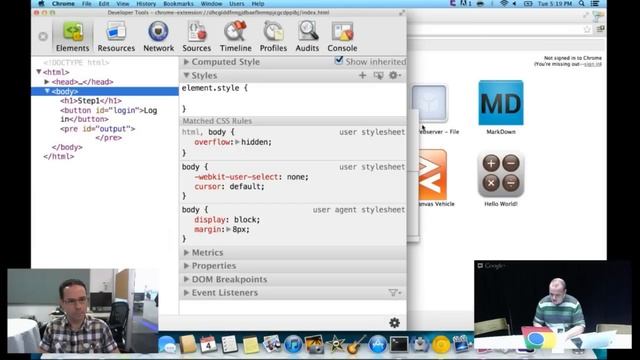Open the File menu
This screenshot has width=640, height=360.
pyautogui.click(x=87, y=4)
